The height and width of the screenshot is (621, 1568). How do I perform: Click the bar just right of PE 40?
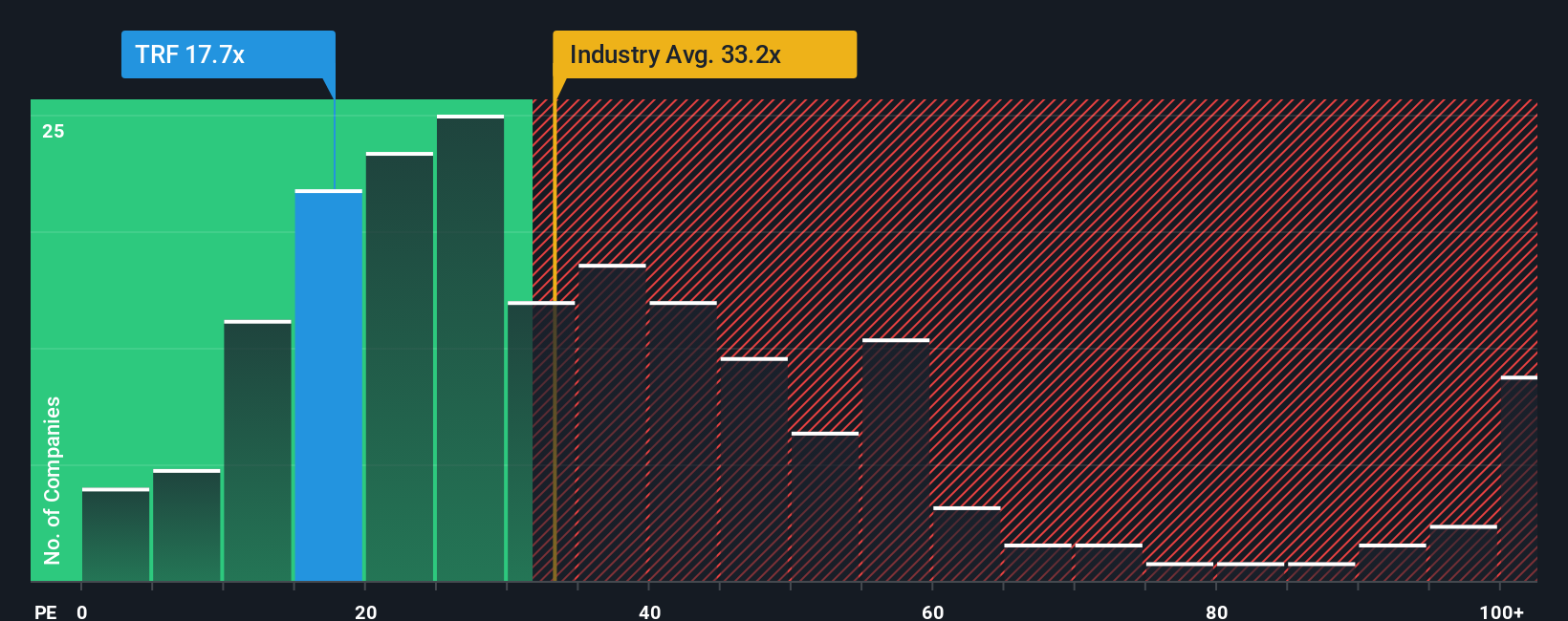coord(683,440)
